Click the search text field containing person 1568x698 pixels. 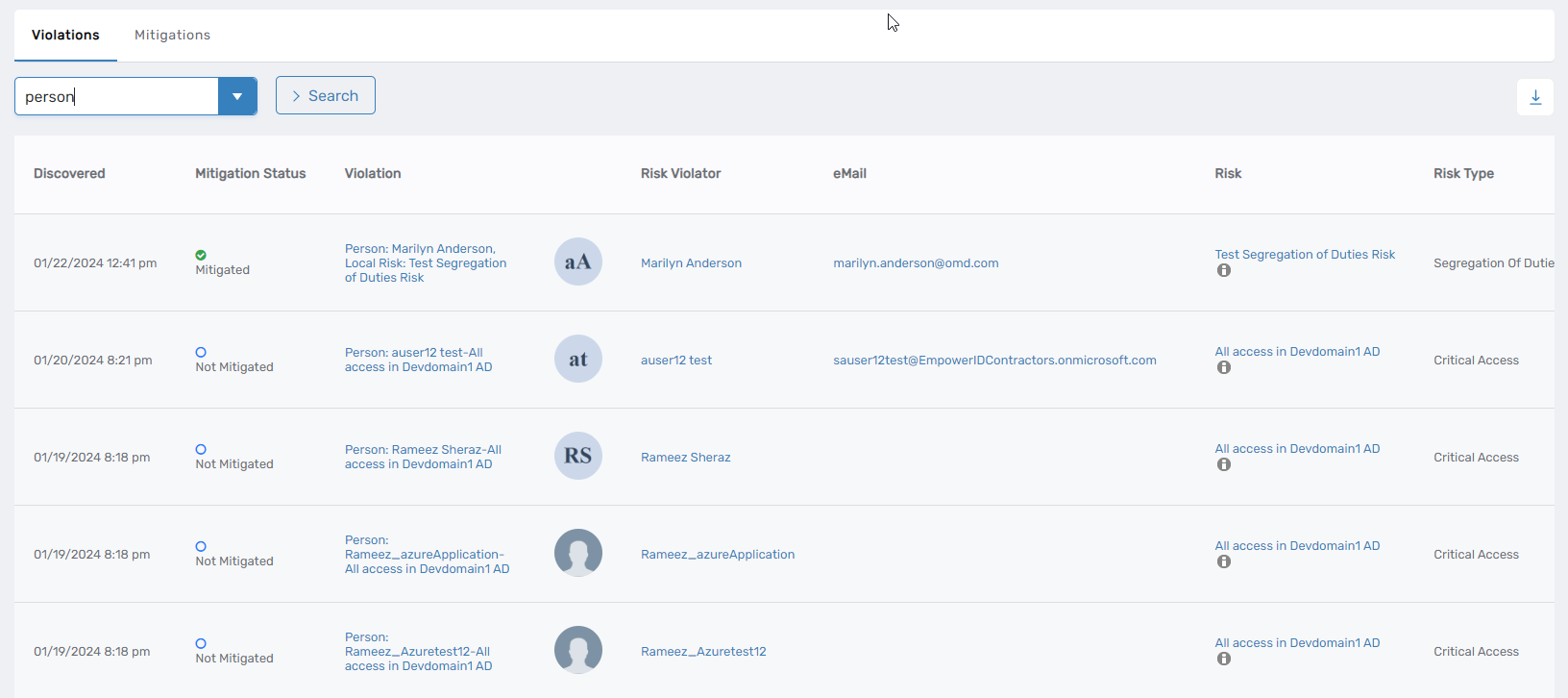115,96
